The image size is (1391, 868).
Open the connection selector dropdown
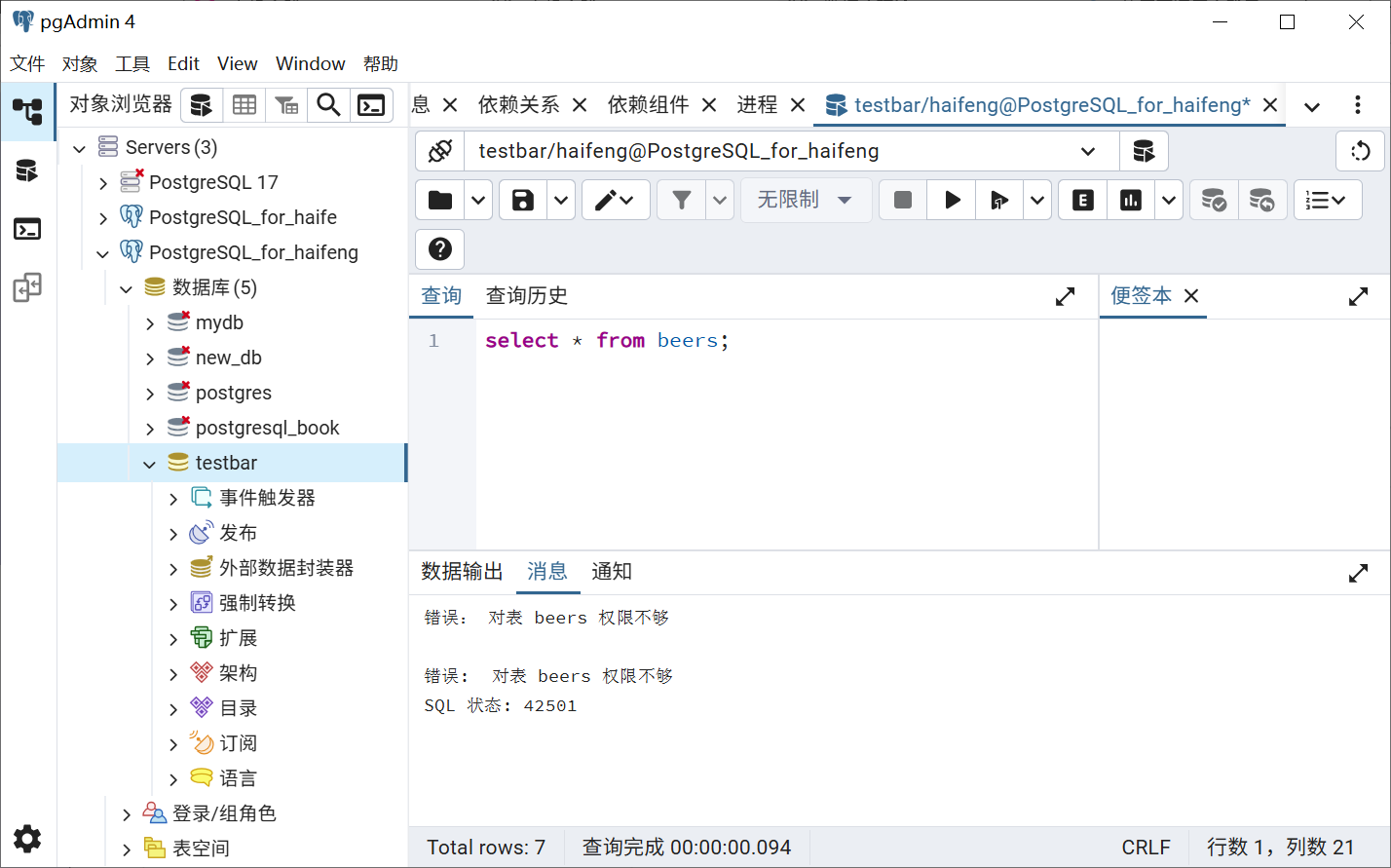pyautogui.click(x=1087, y=151)
